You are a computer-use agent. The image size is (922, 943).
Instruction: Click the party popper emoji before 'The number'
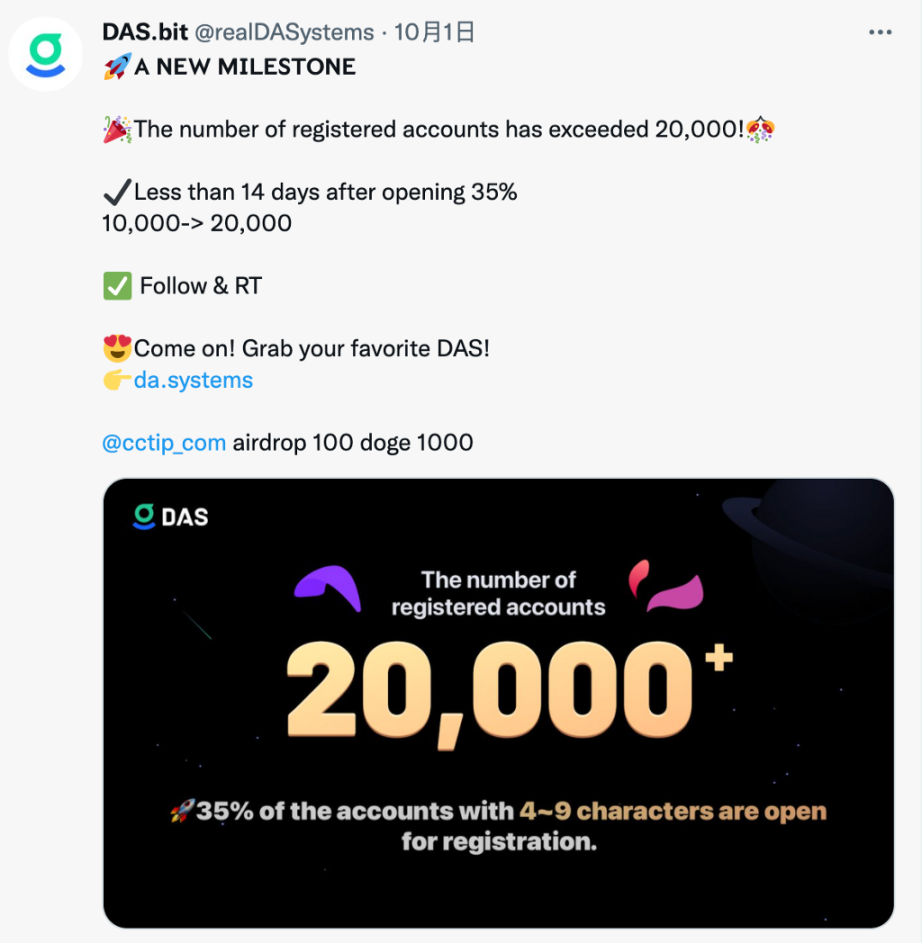pyautogui.click(x=117, y=129)
